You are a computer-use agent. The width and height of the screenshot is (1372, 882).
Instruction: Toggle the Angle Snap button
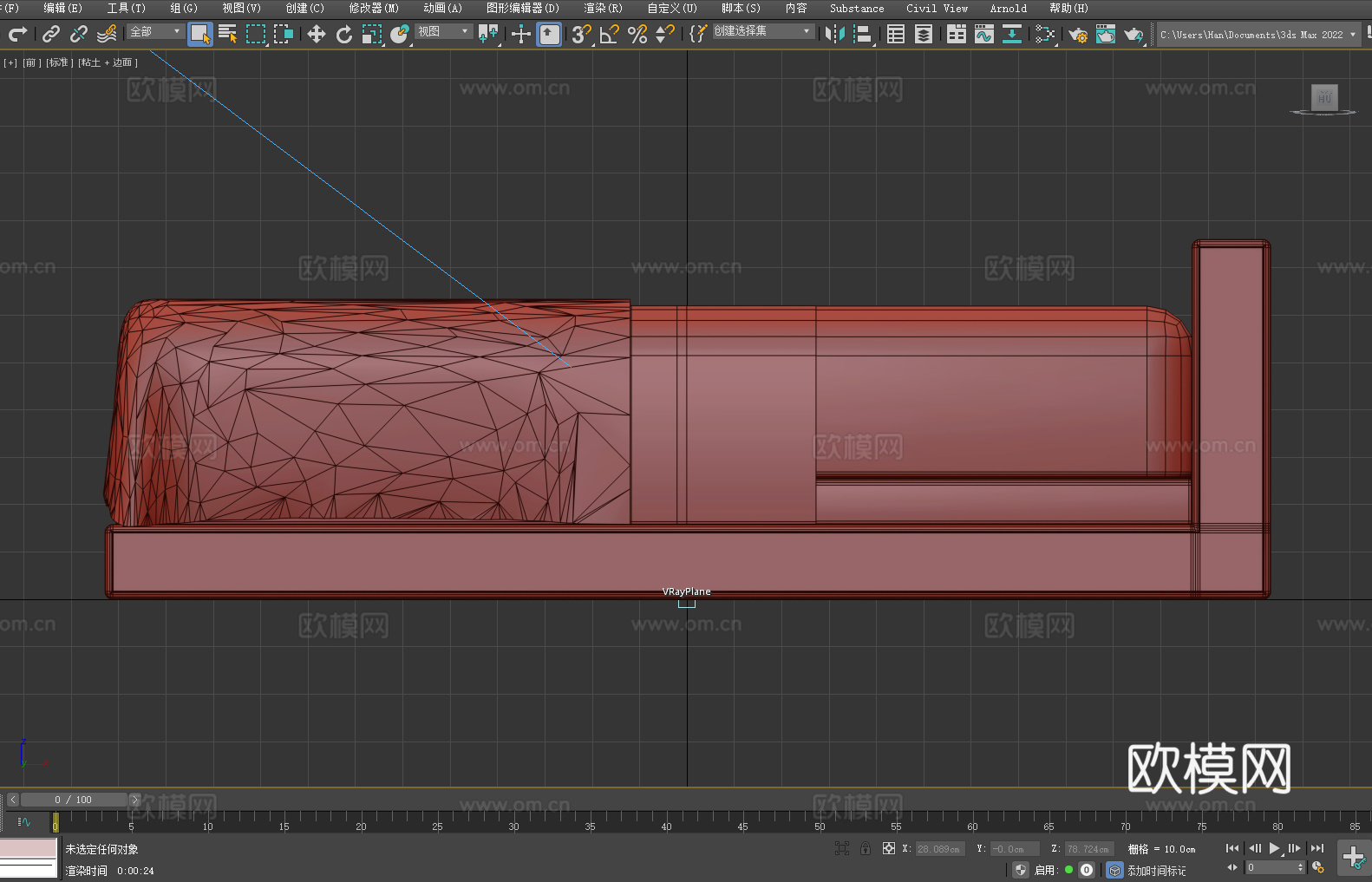pos(609,34)
